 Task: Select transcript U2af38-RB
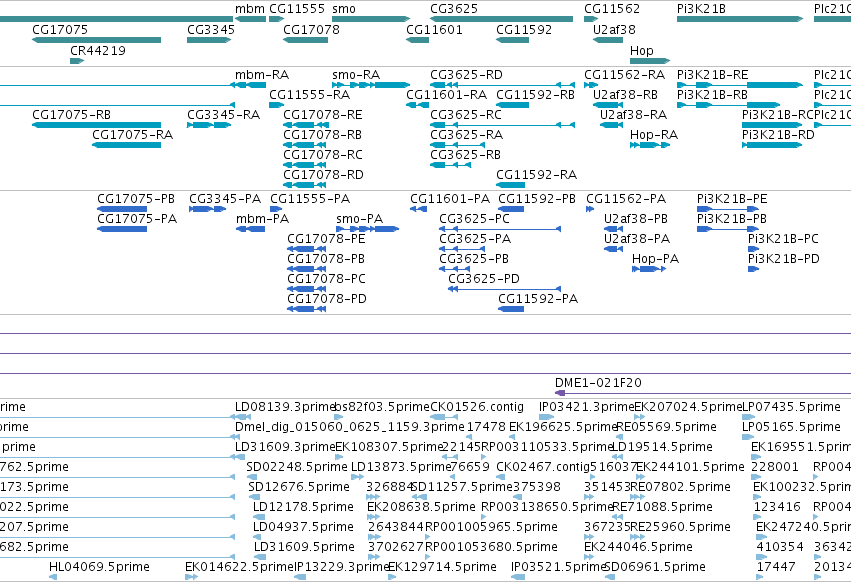click(608, 105)
